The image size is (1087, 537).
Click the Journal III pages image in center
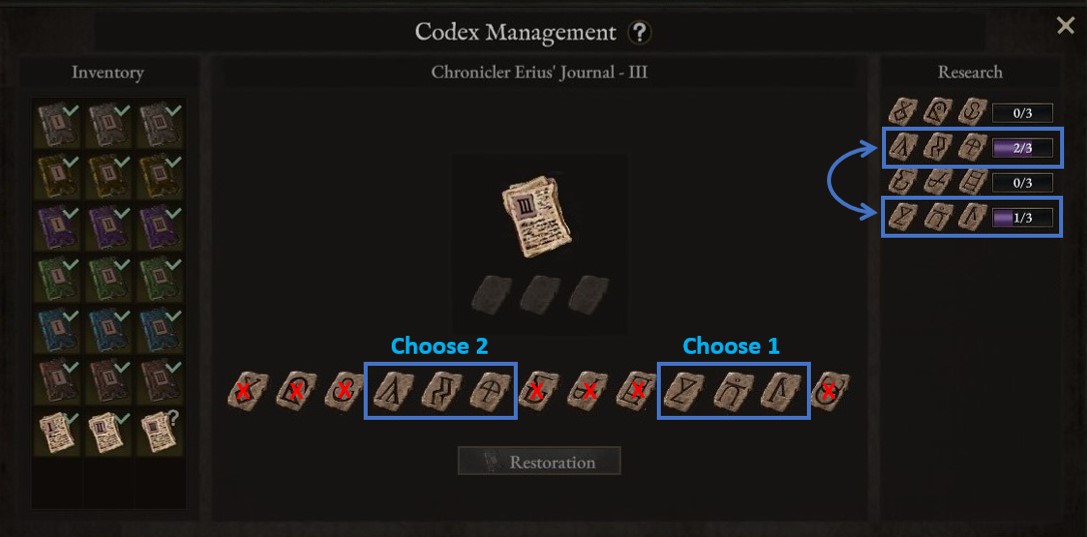pyautogui.click(x=538, y=218)
